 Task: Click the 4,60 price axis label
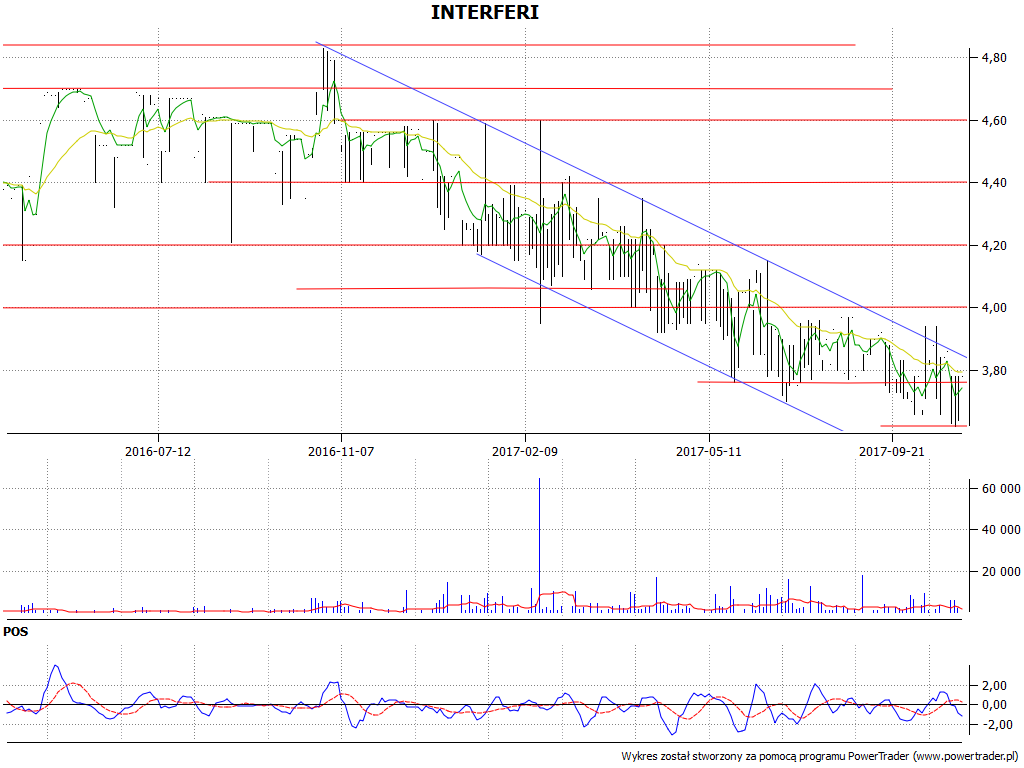point(993,121)
